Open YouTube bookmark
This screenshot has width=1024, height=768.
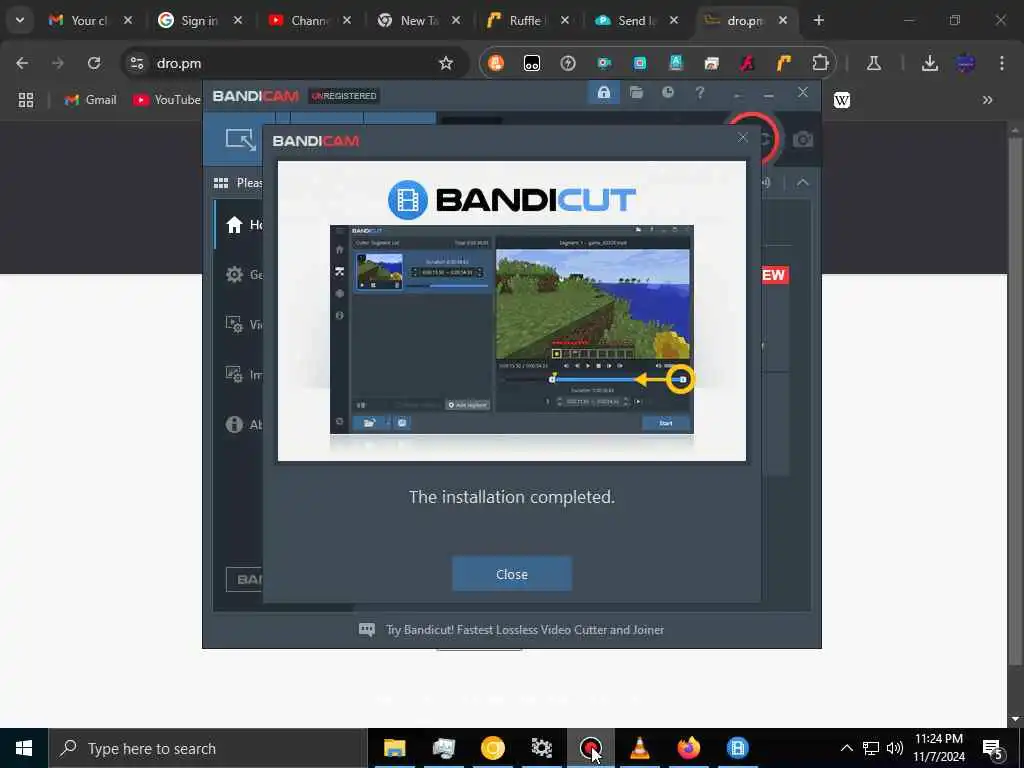pos(167,100)
